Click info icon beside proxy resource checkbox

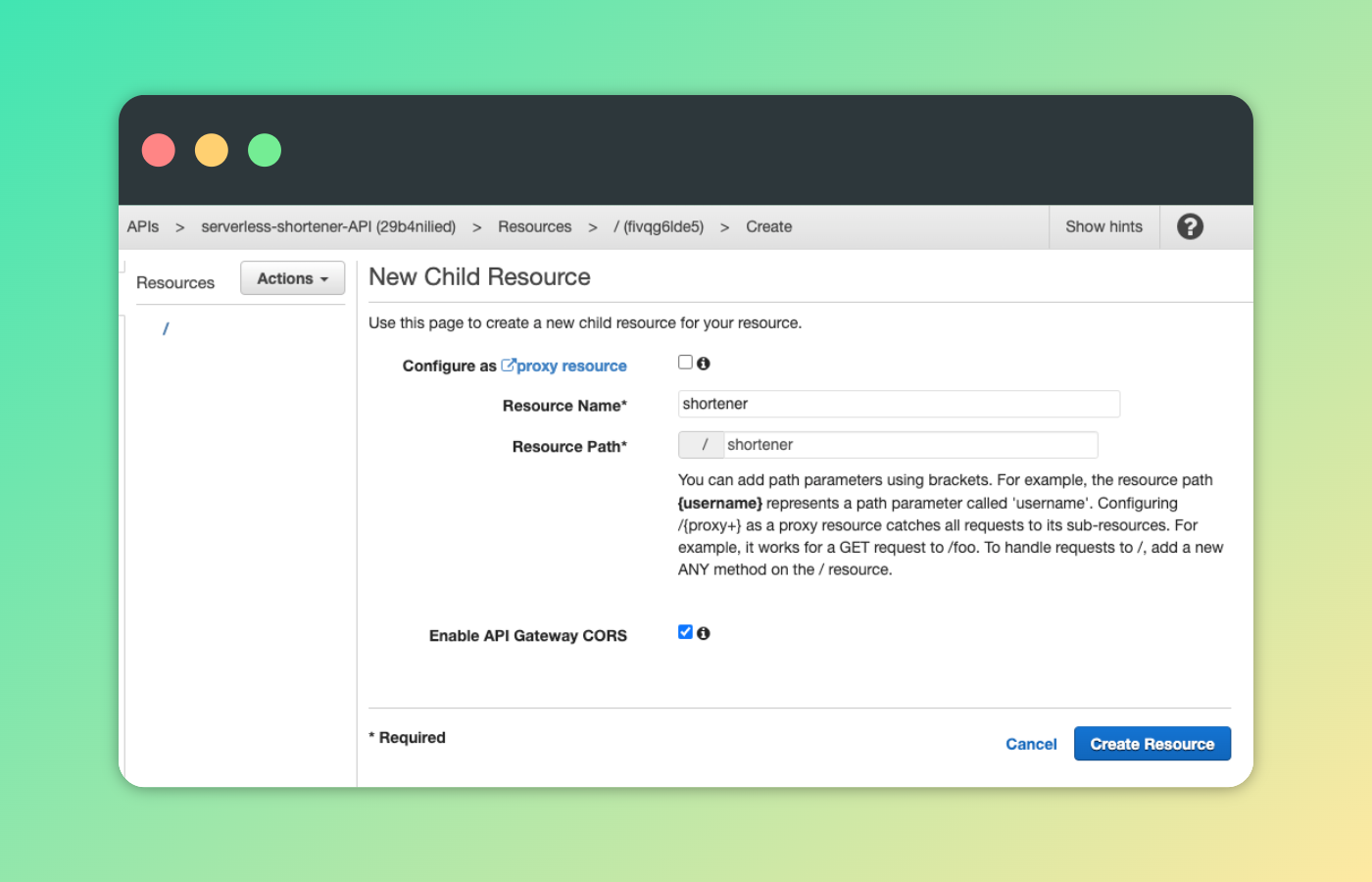(x=704, y=364)
